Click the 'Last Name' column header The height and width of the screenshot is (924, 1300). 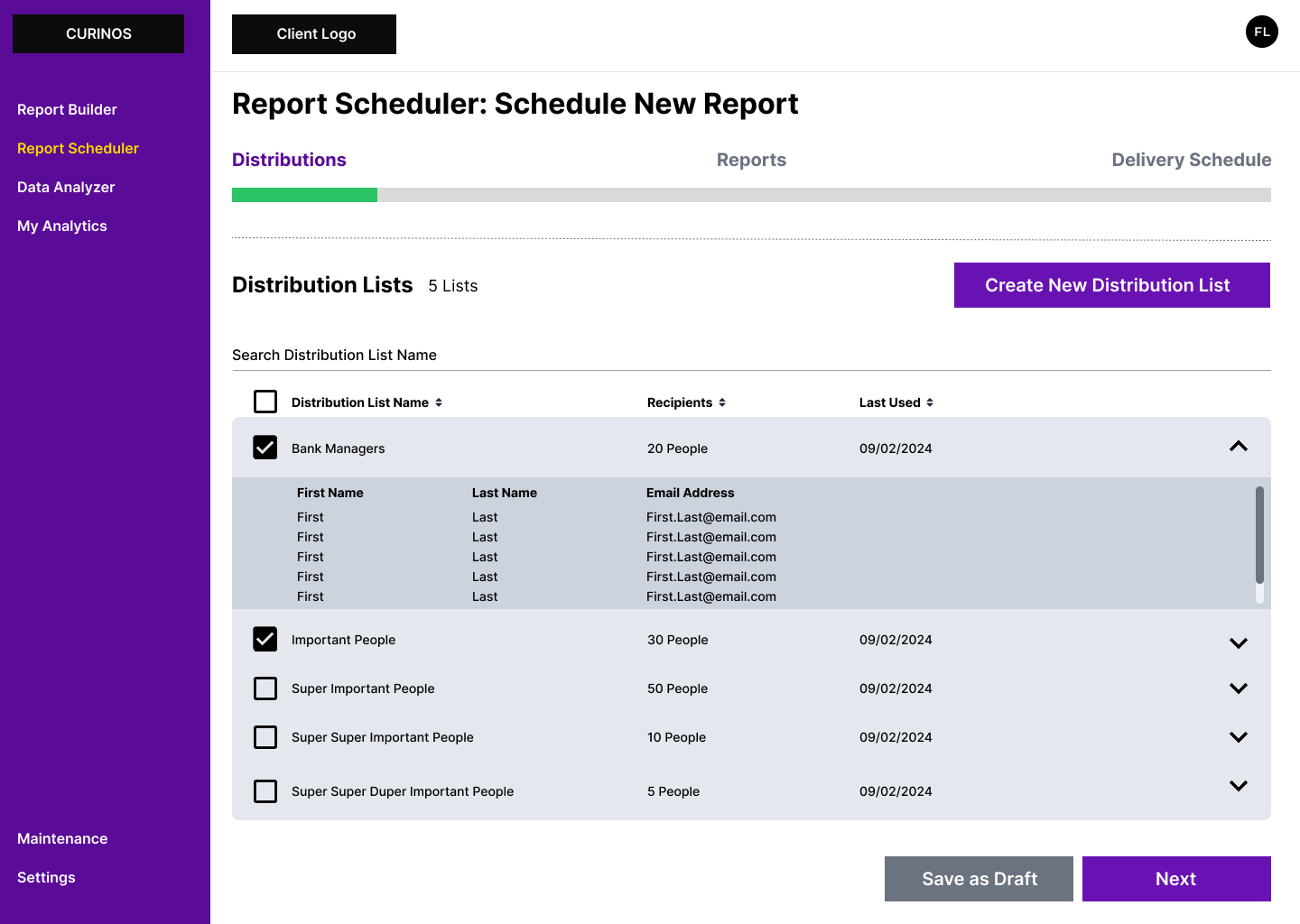(504, 493)
